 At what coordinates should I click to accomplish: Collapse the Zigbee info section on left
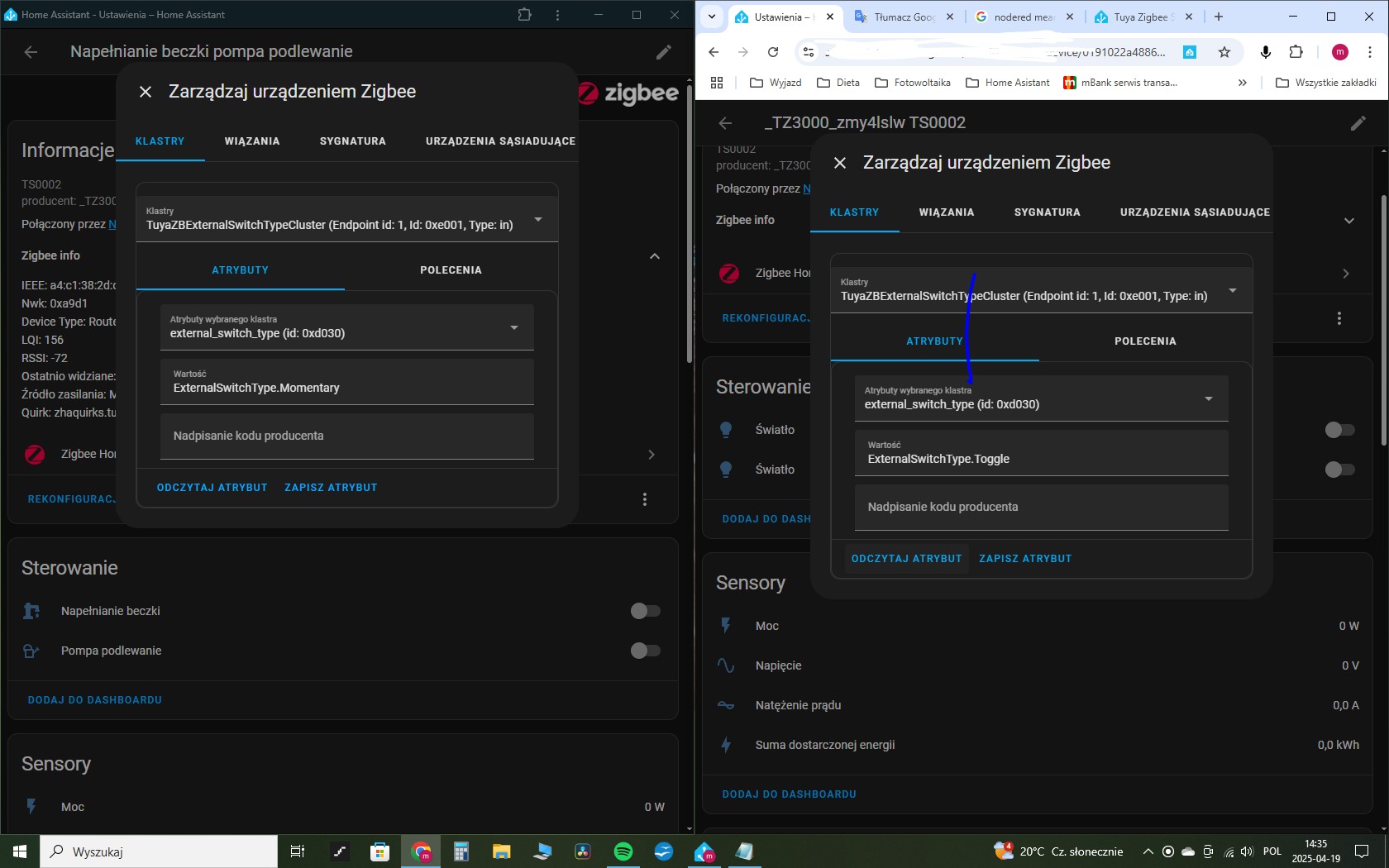point(655,256)
